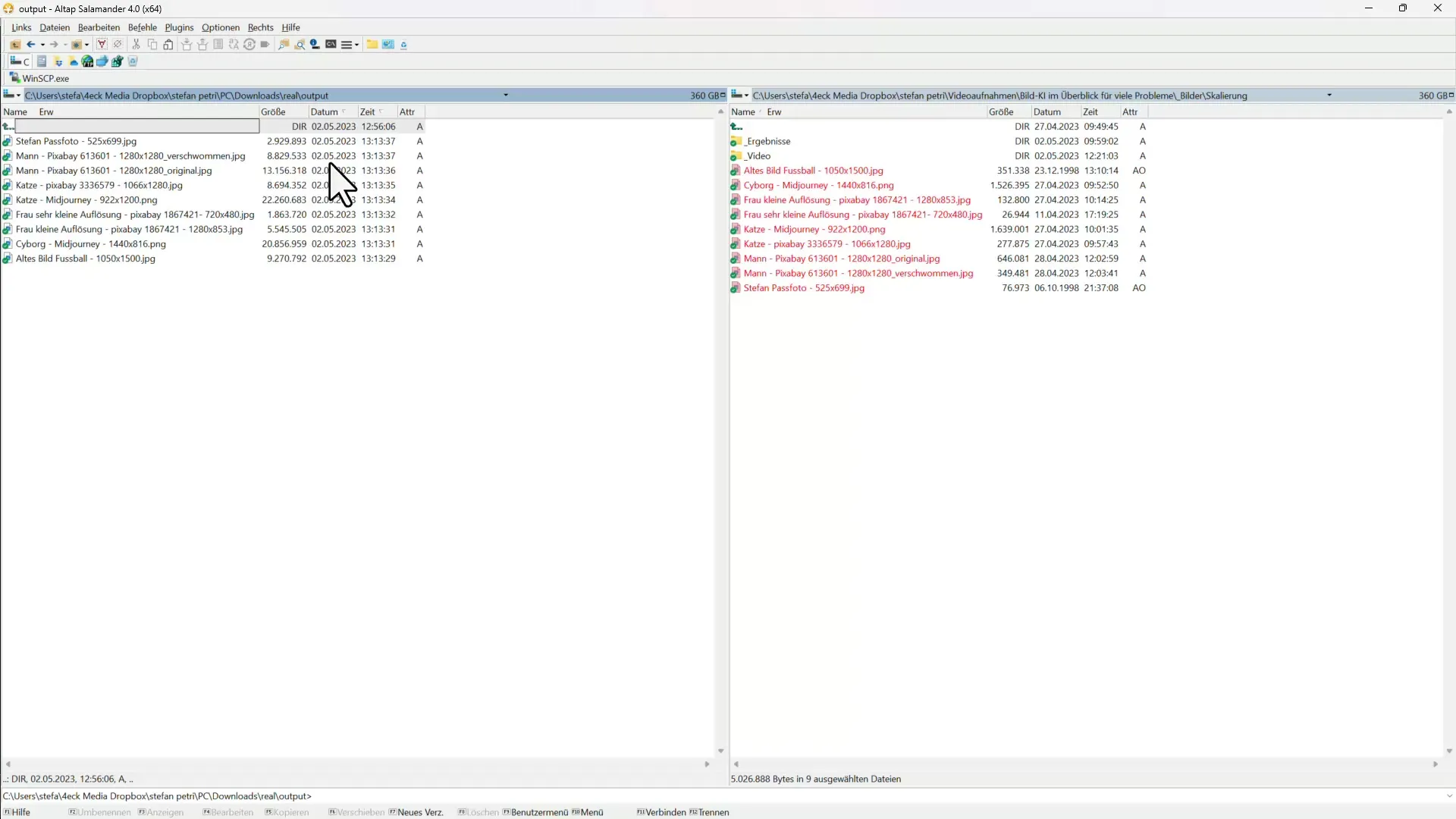
Task: Open the Plugins menu
Action: point(180,27)
